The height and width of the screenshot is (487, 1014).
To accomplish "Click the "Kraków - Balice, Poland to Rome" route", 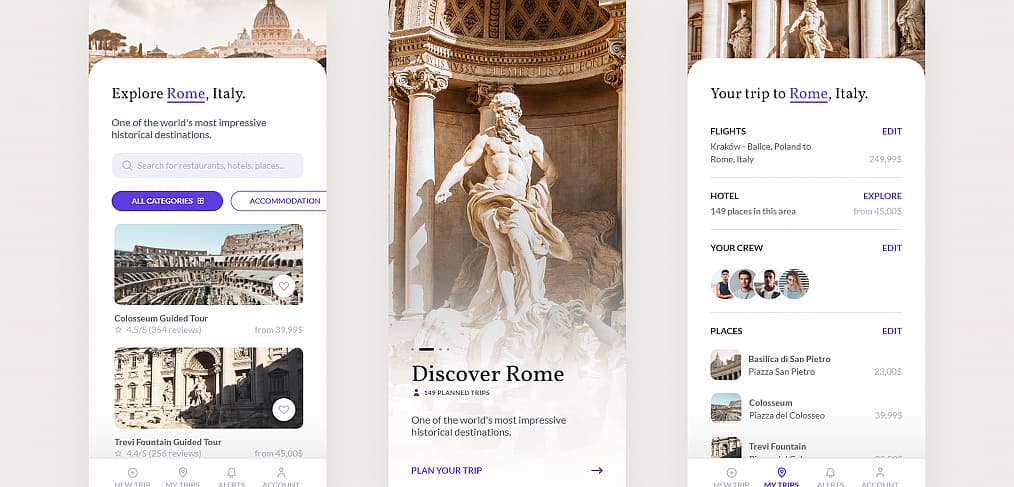I will [x=760, y=153].
